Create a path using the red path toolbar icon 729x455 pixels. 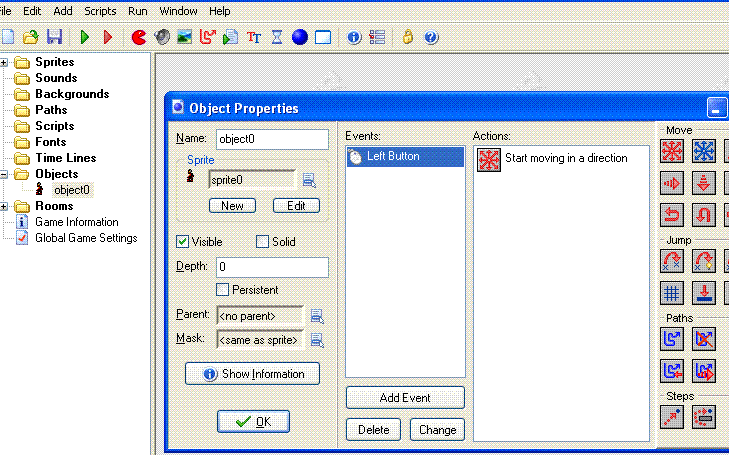(207, 37)
